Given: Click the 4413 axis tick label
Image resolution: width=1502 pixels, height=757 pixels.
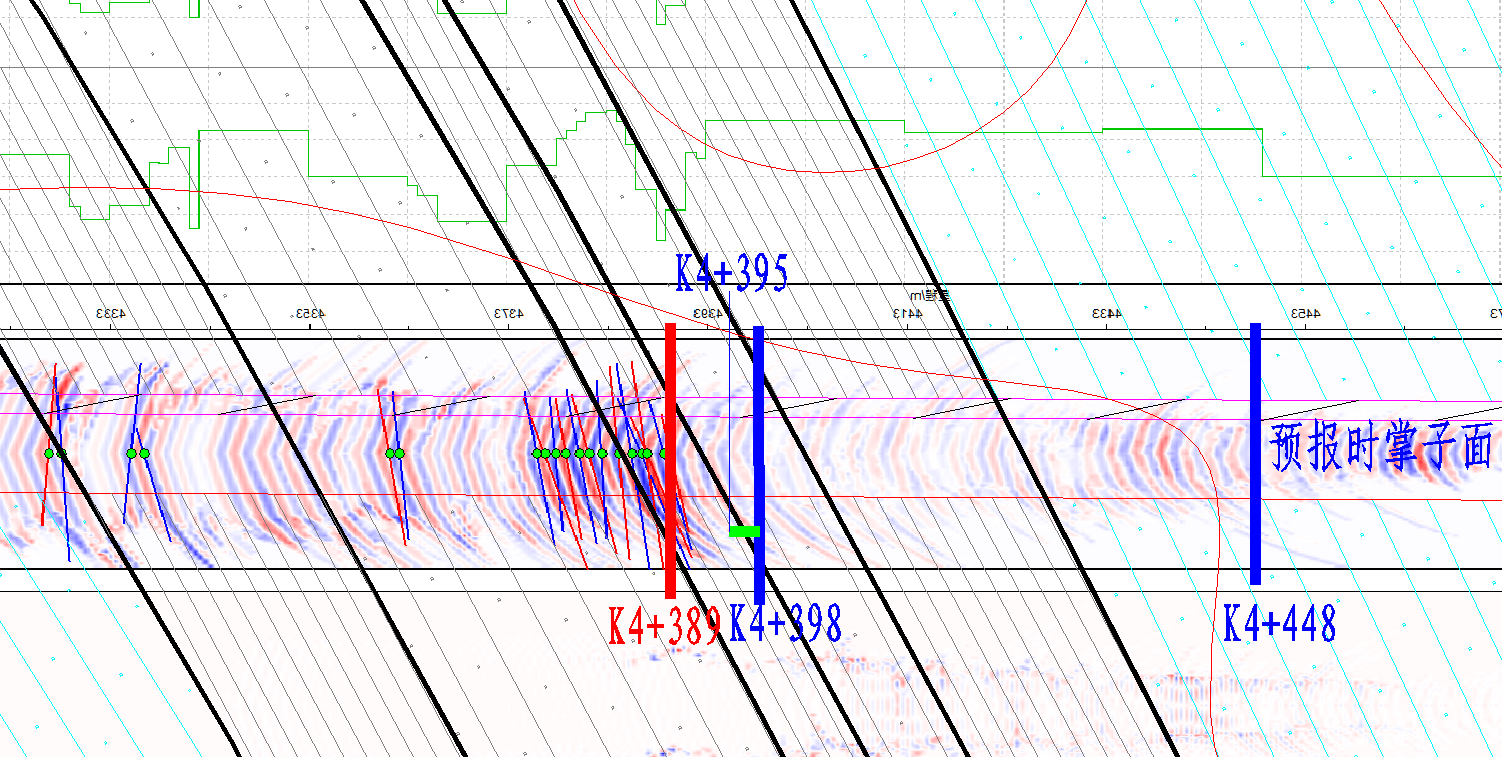Looking at the screenshot, I should coord(908,314).
